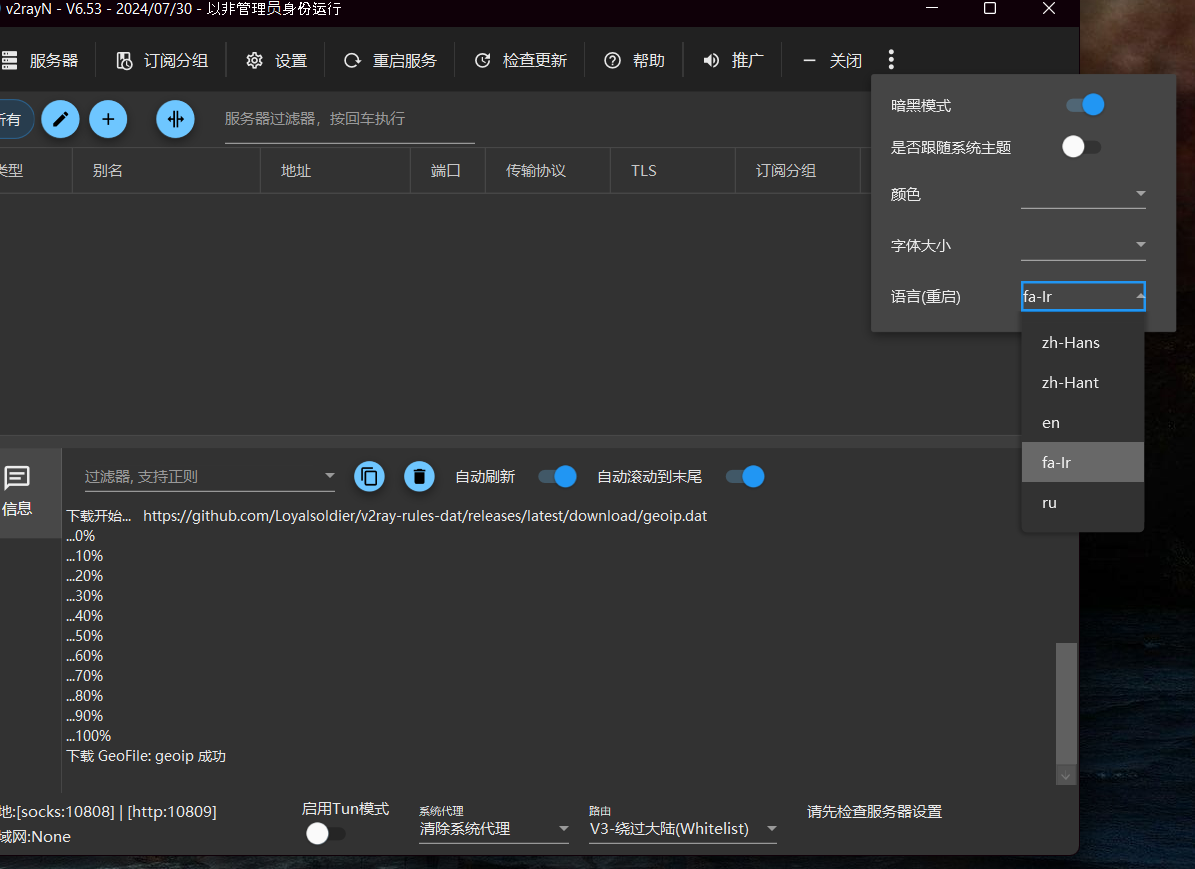Toggle the 自动刷新 auto refresh switch
This screenshot has height=869, width=1195.
(x=557, y=477)
